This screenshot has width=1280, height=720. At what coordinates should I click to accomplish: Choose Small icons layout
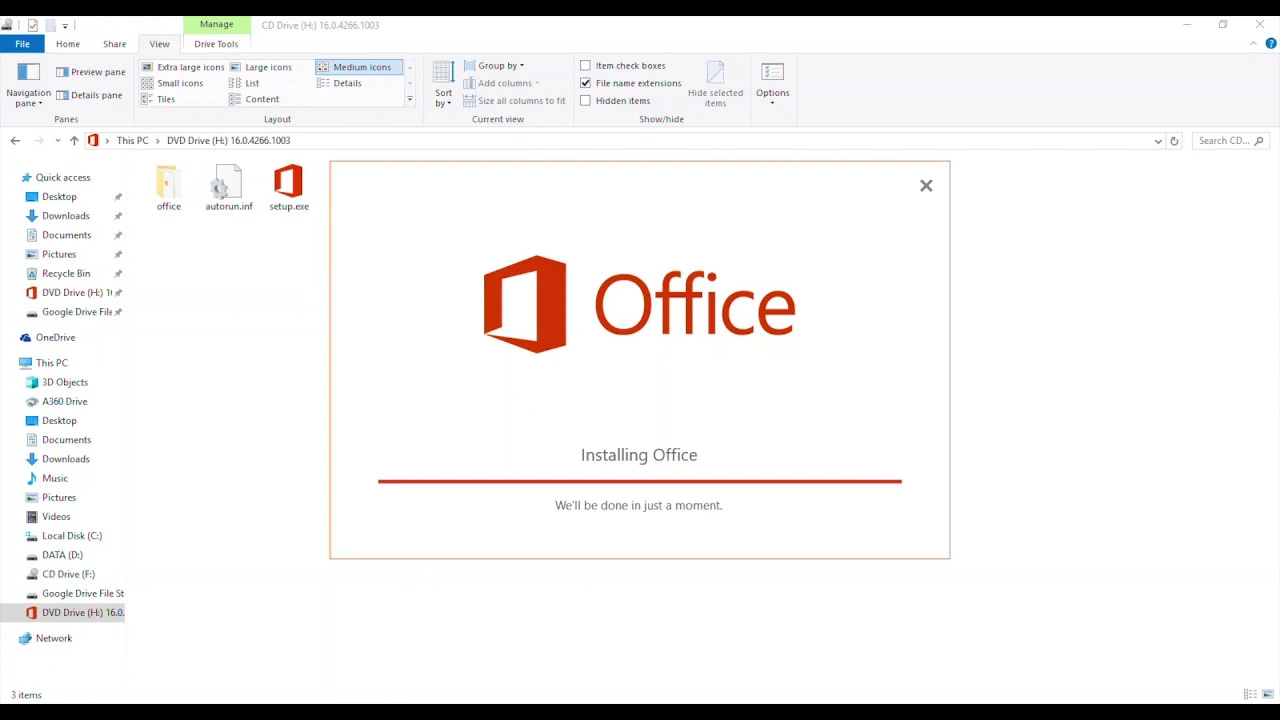172,83
